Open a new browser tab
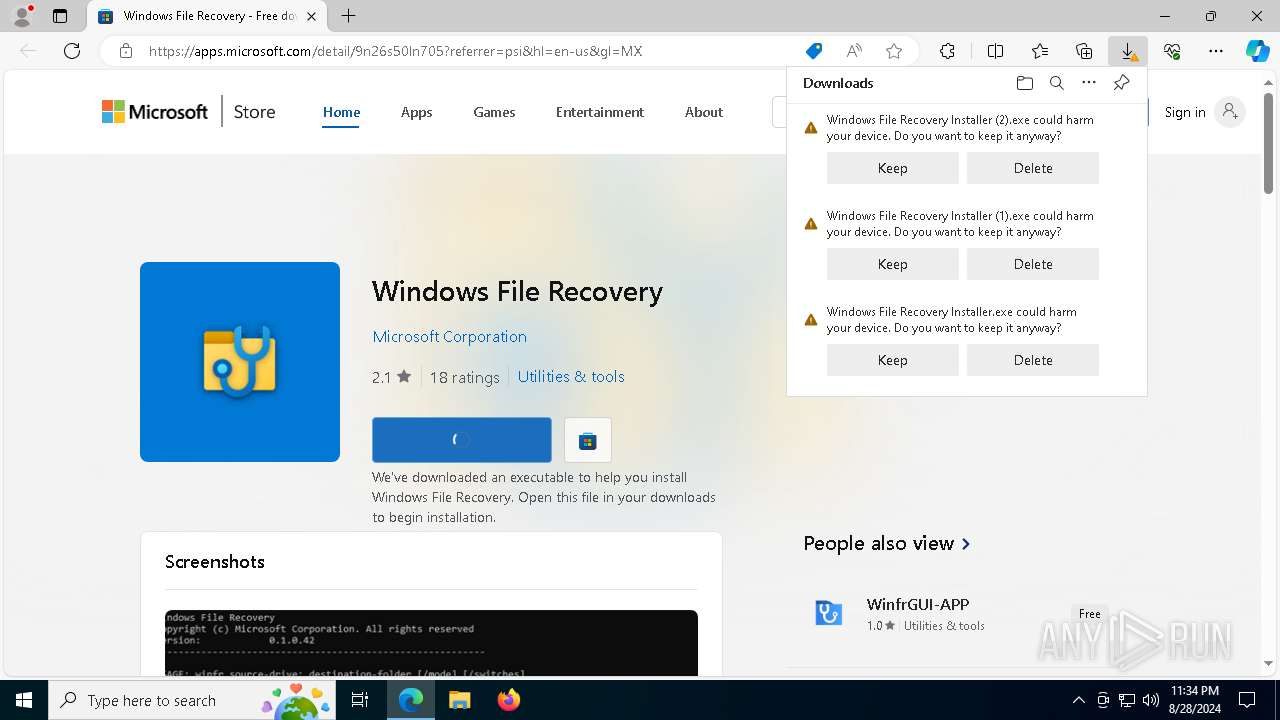This screenshot has width=1280, height=720. [348, 16]
